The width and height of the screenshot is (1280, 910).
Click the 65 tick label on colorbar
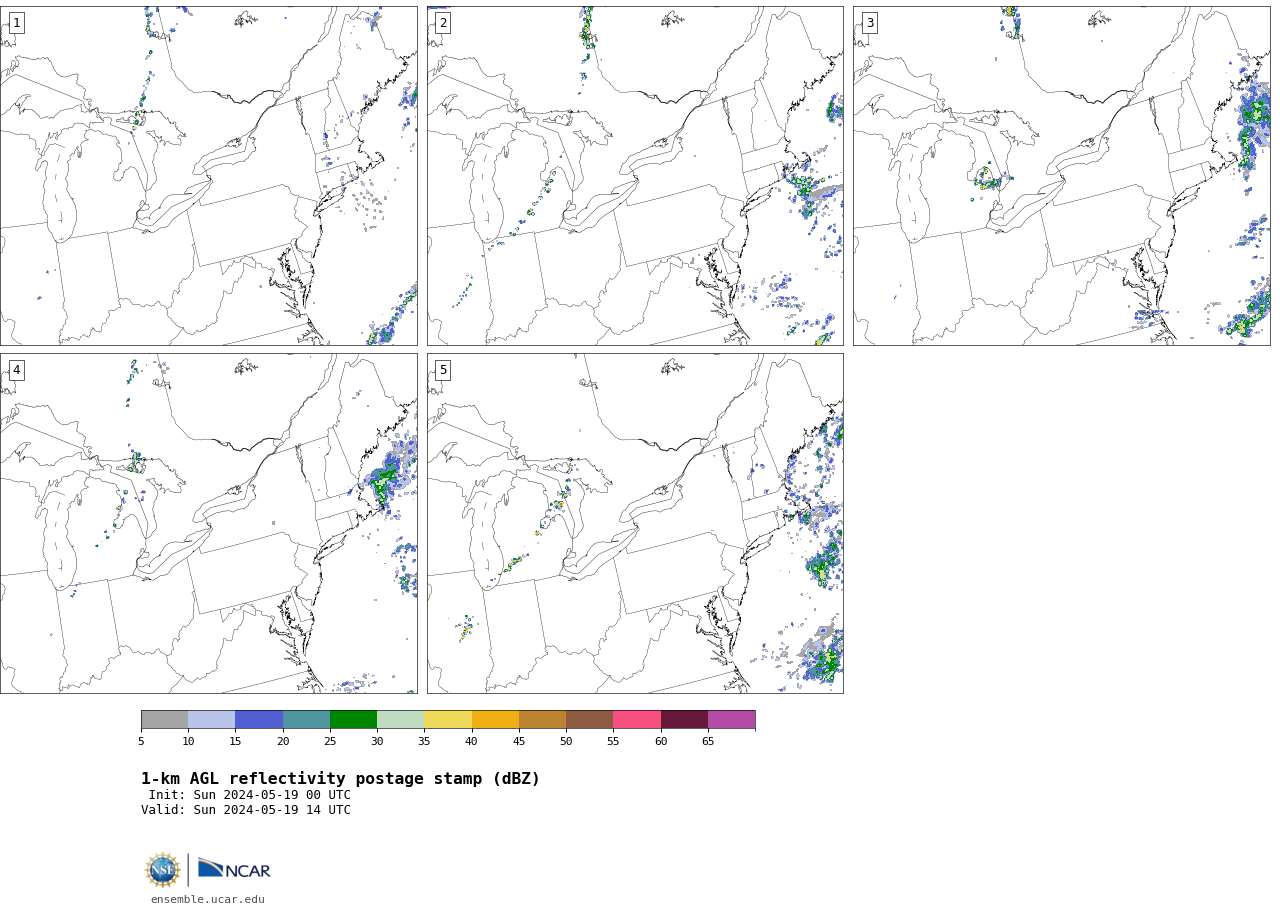708,741
